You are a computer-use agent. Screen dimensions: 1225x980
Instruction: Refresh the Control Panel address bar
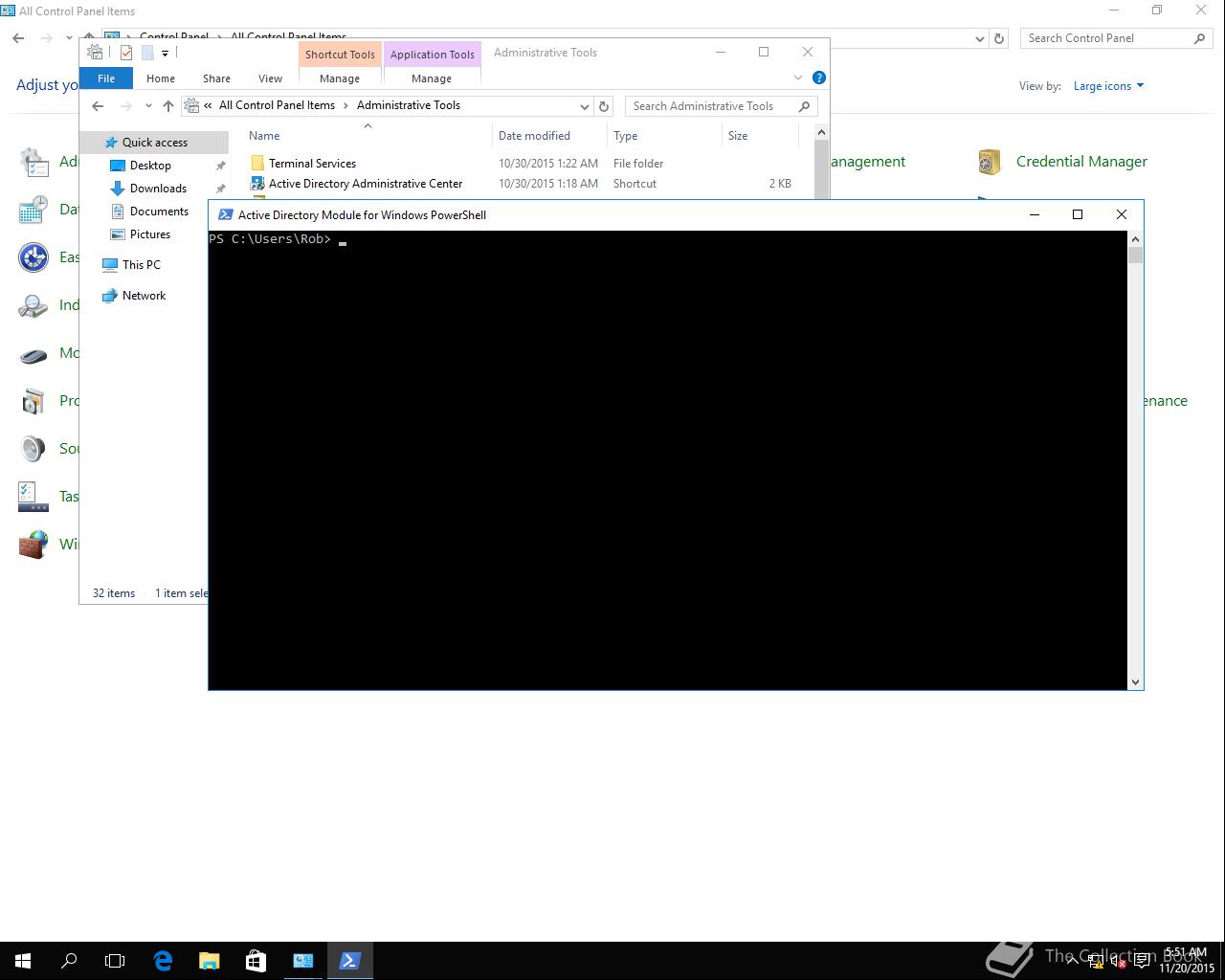click(x=999, y=38)
